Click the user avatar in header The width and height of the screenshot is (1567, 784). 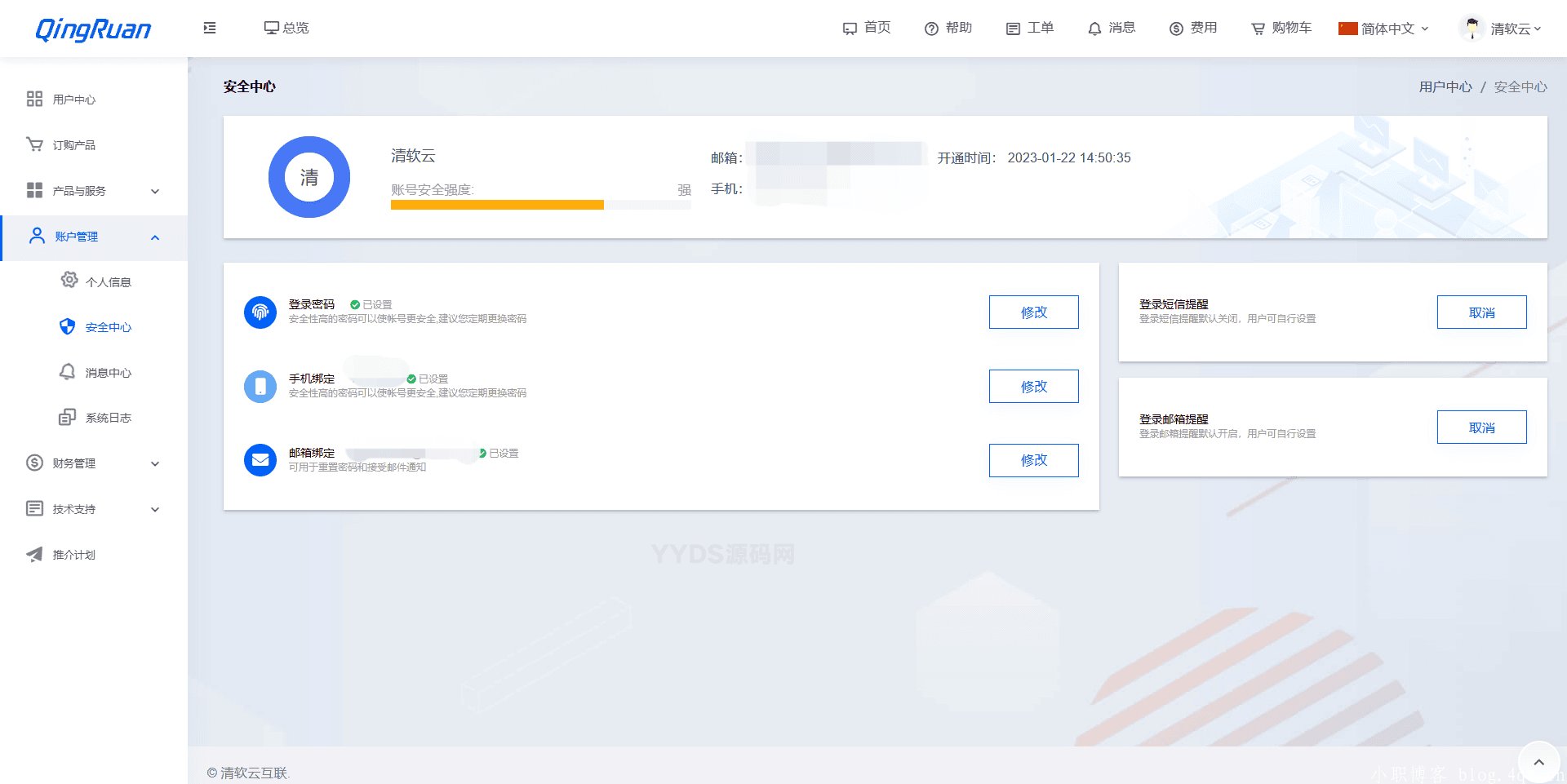(x=1472, y=29)
